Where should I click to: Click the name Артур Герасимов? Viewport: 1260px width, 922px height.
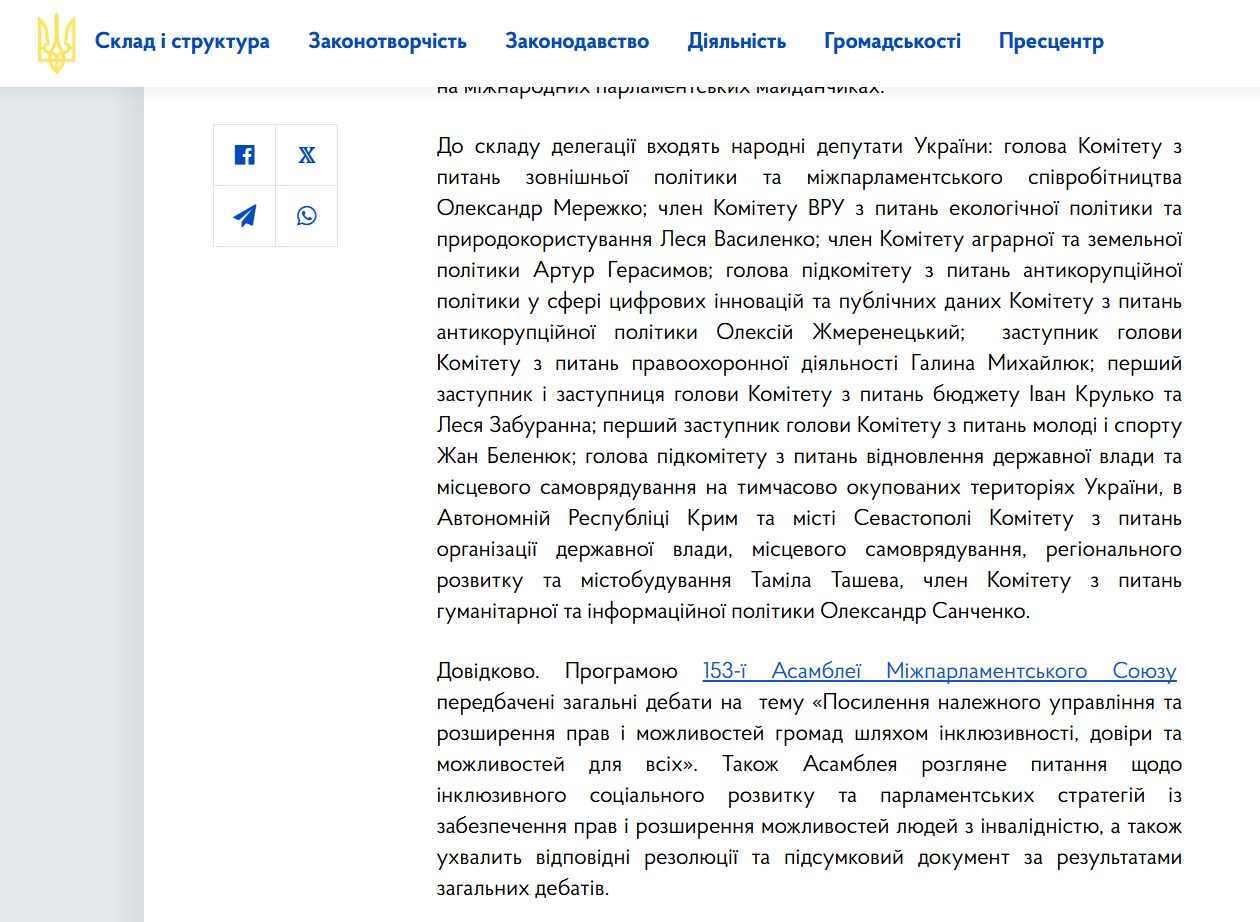(623, 271)
